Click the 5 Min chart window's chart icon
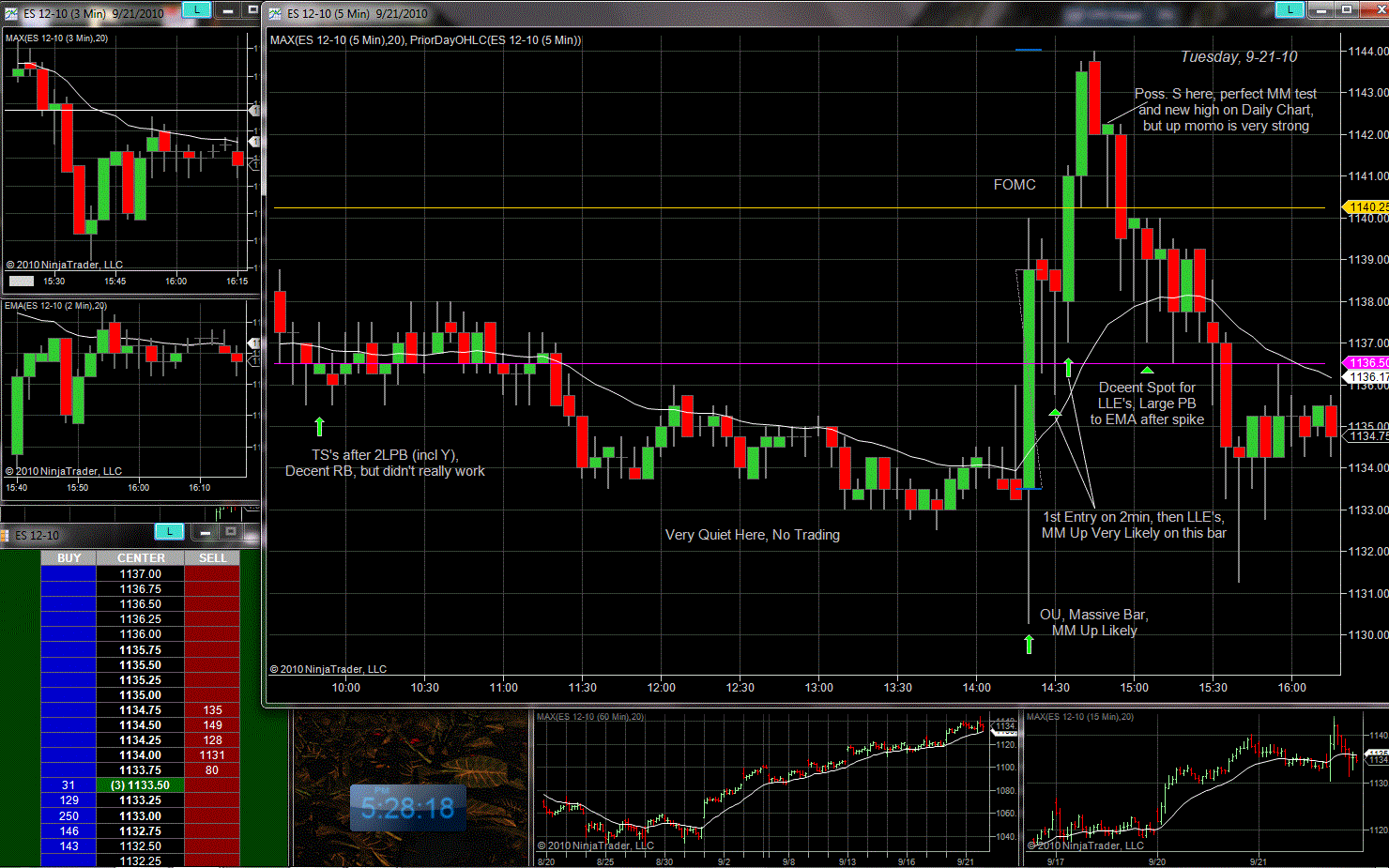The width and height of the screenshot is (1389, 868). click(x=275, y=13)
